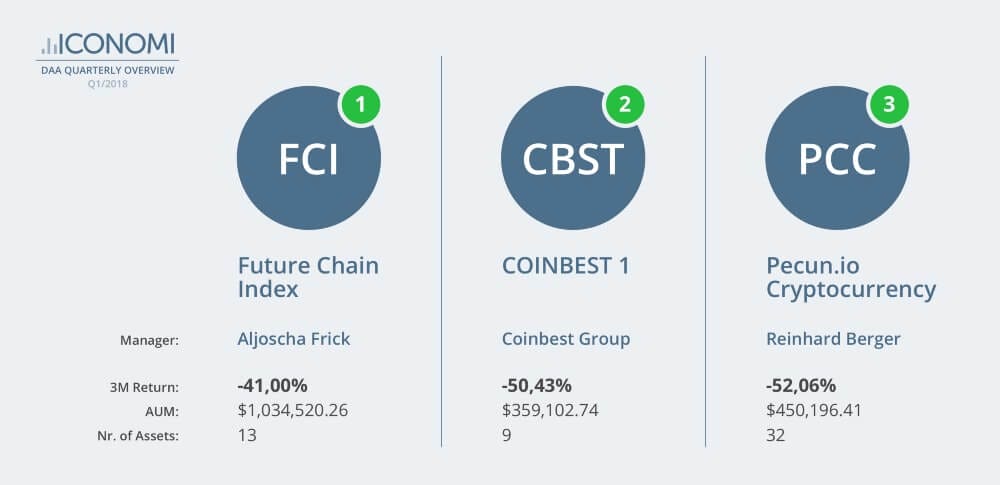This screenshot has width=1000, height=485.
Task: Click the CBST circle icon
Action: 572,161
